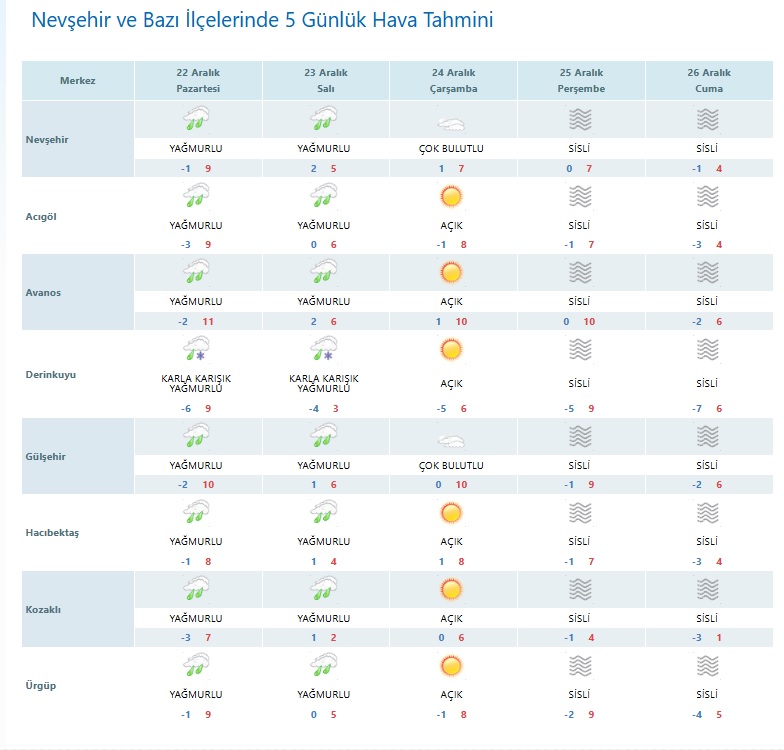Click Acıgöl fog icon for 25 Aralık
The width and height of the screenshot is (784, 750).
(580, 197)
